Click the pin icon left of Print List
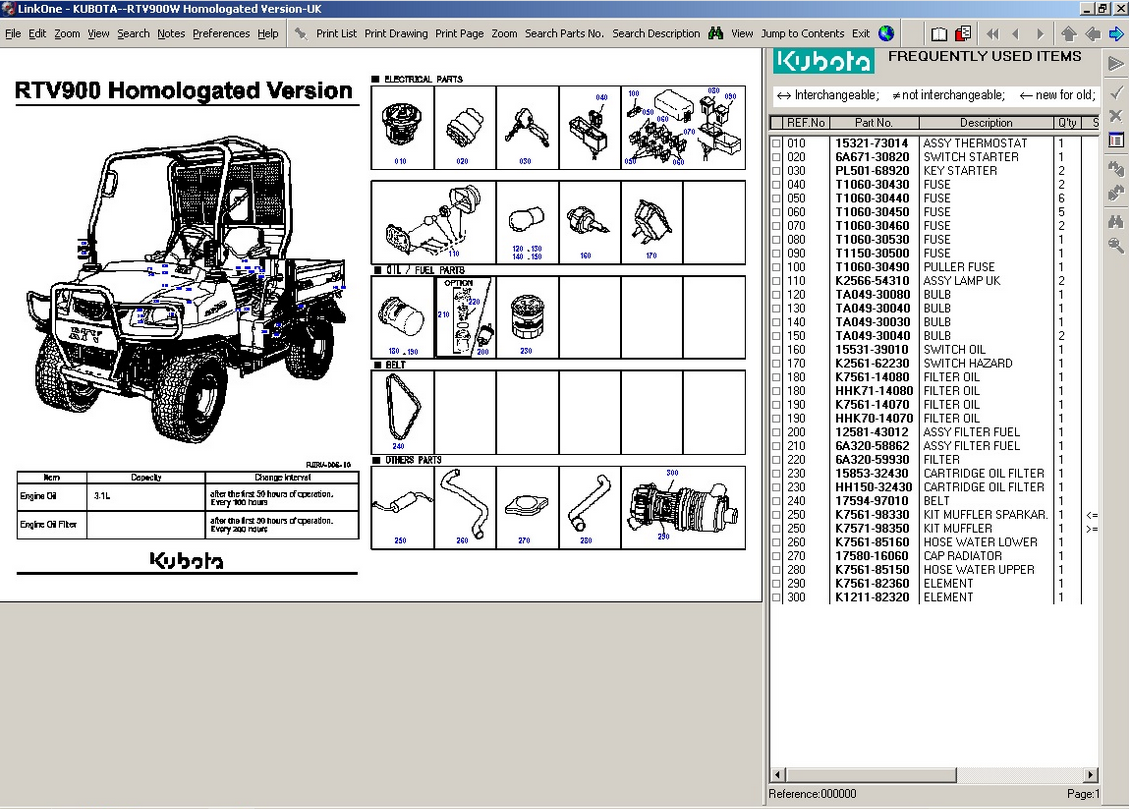The image size is (1129, 809). [301, 34]
